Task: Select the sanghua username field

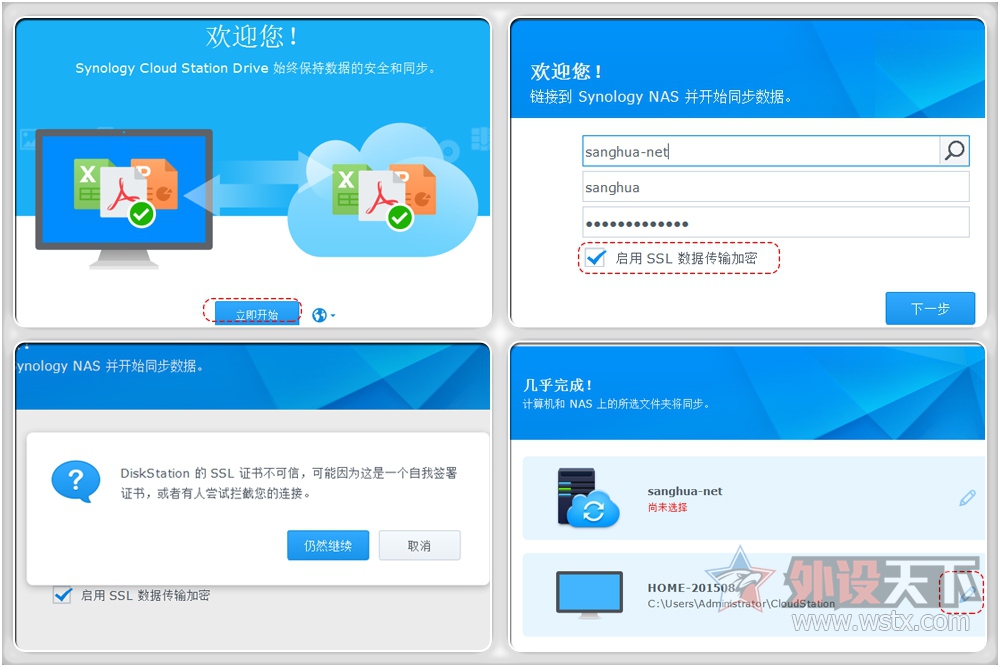Action: pyautogui.click(x=776, y=187)
